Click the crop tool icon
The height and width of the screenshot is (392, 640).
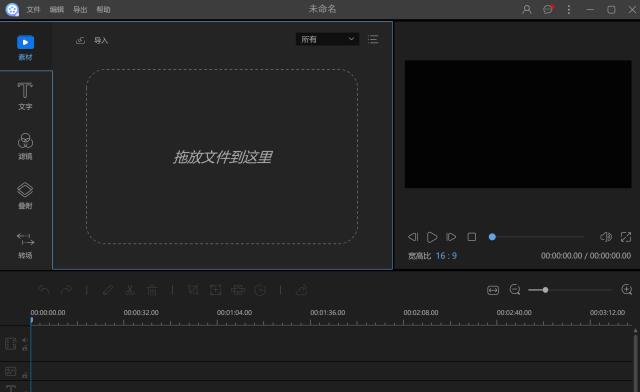point(193,290)
